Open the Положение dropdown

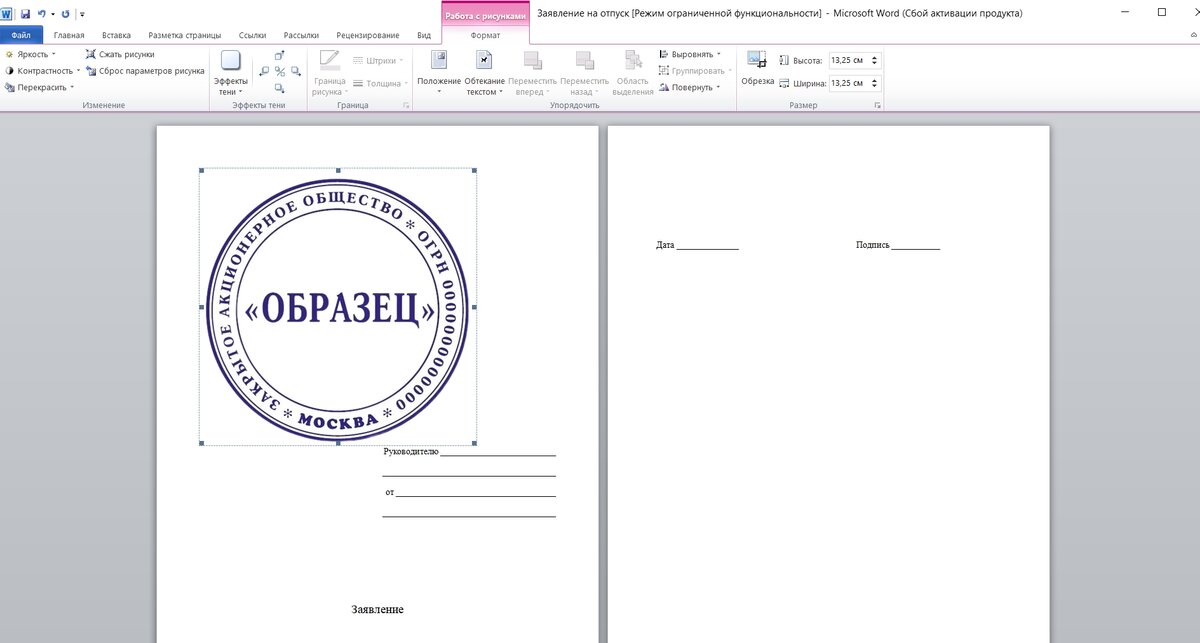pos(439,73)
